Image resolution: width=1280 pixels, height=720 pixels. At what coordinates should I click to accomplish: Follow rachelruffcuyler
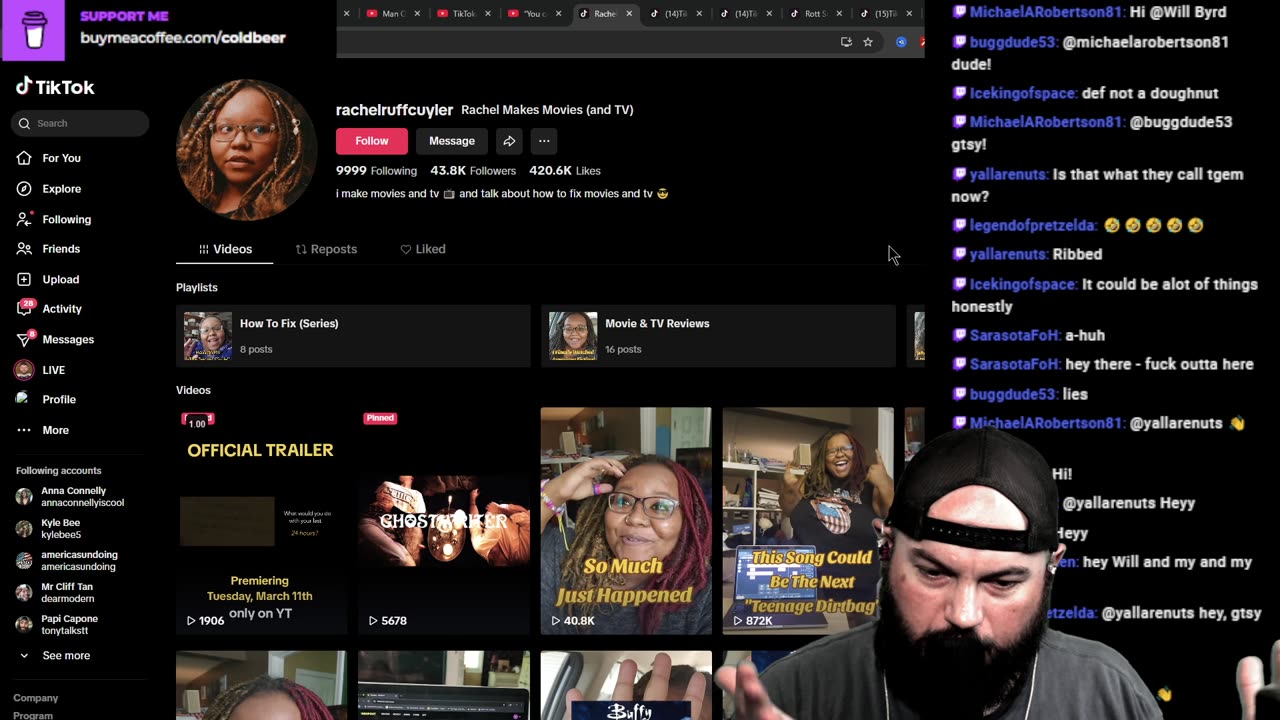pos(371,141)
